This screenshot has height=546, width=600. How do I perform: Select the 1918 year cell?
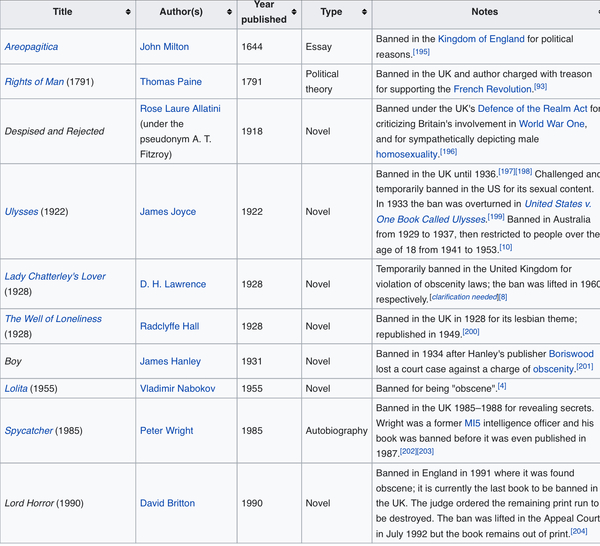click(x=269, y=131)
